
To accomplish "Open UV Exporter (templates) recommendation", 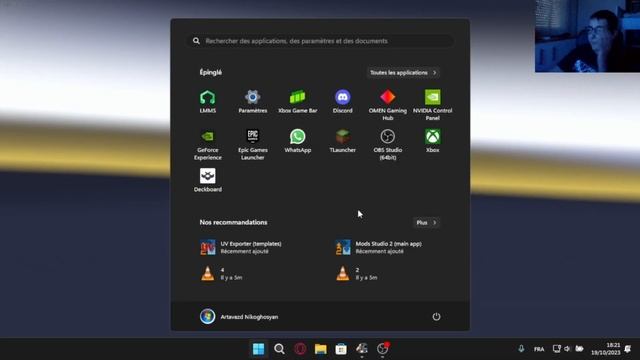I will (241, 247).
